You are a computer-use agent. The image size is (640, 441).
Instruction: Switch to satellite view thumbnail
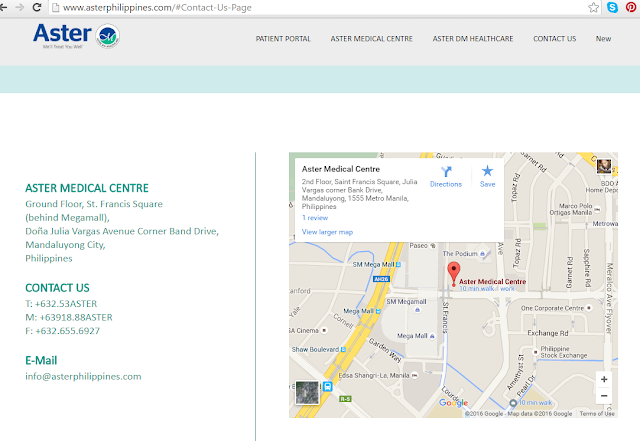click(x=307, y=392)
